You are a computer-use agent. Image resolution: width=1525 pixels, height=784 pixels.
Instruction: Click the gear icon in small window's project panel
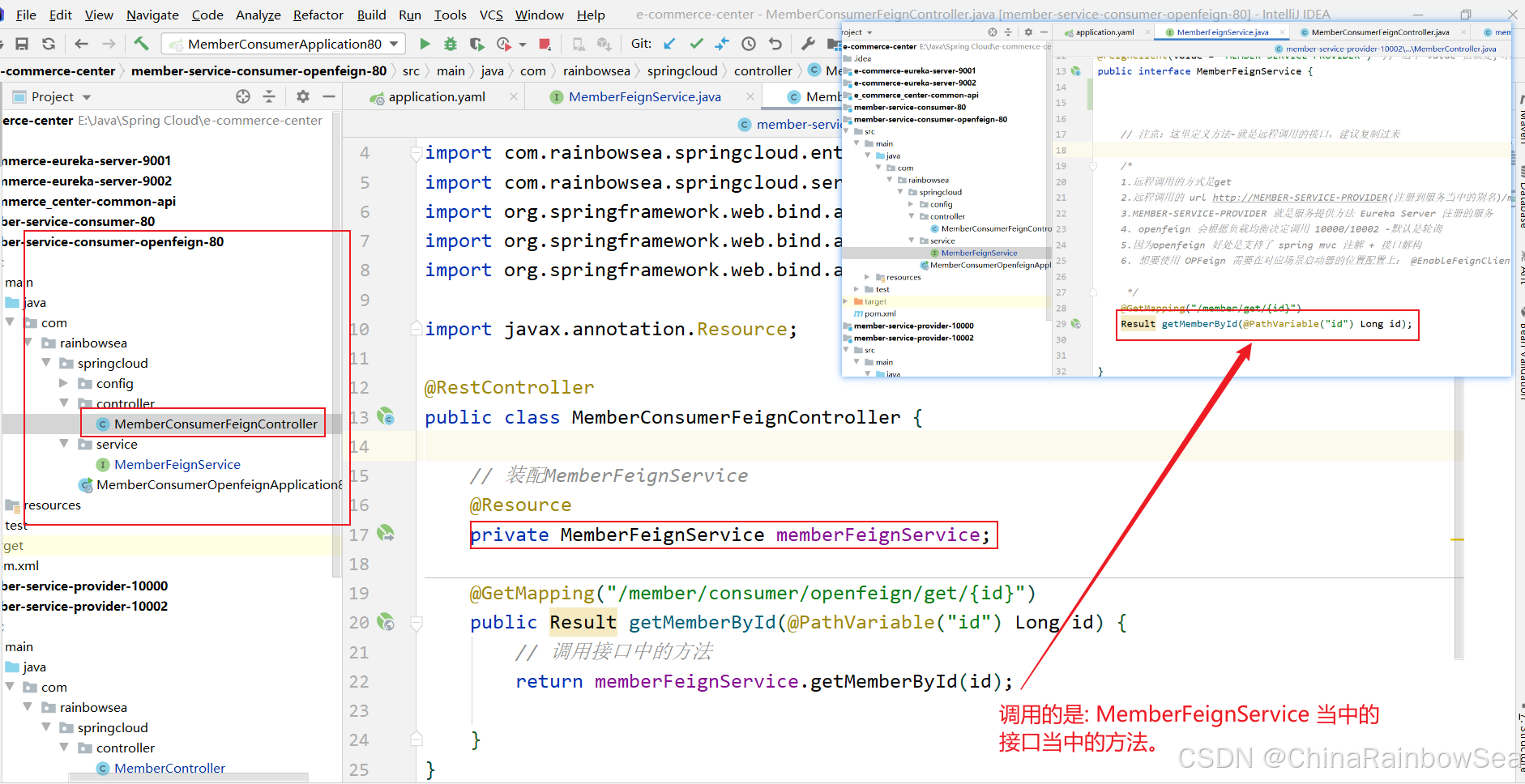1028,32
